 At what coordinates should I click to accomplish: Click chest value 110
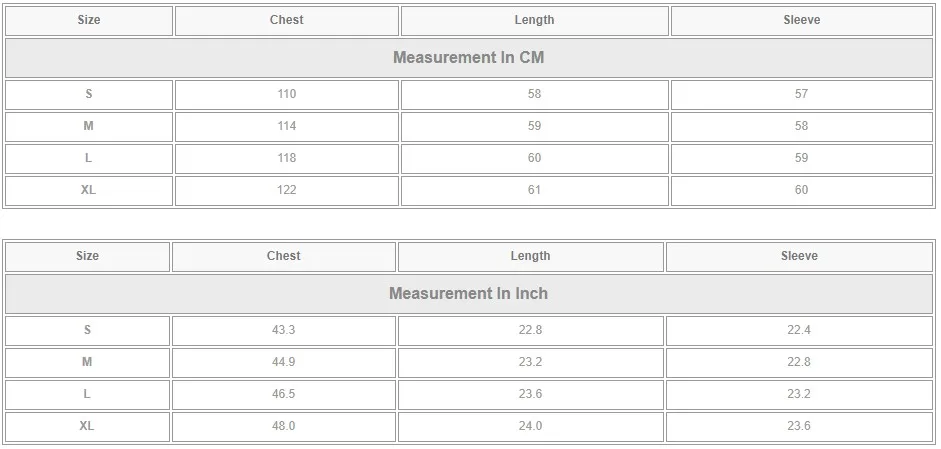coord(287,94)
